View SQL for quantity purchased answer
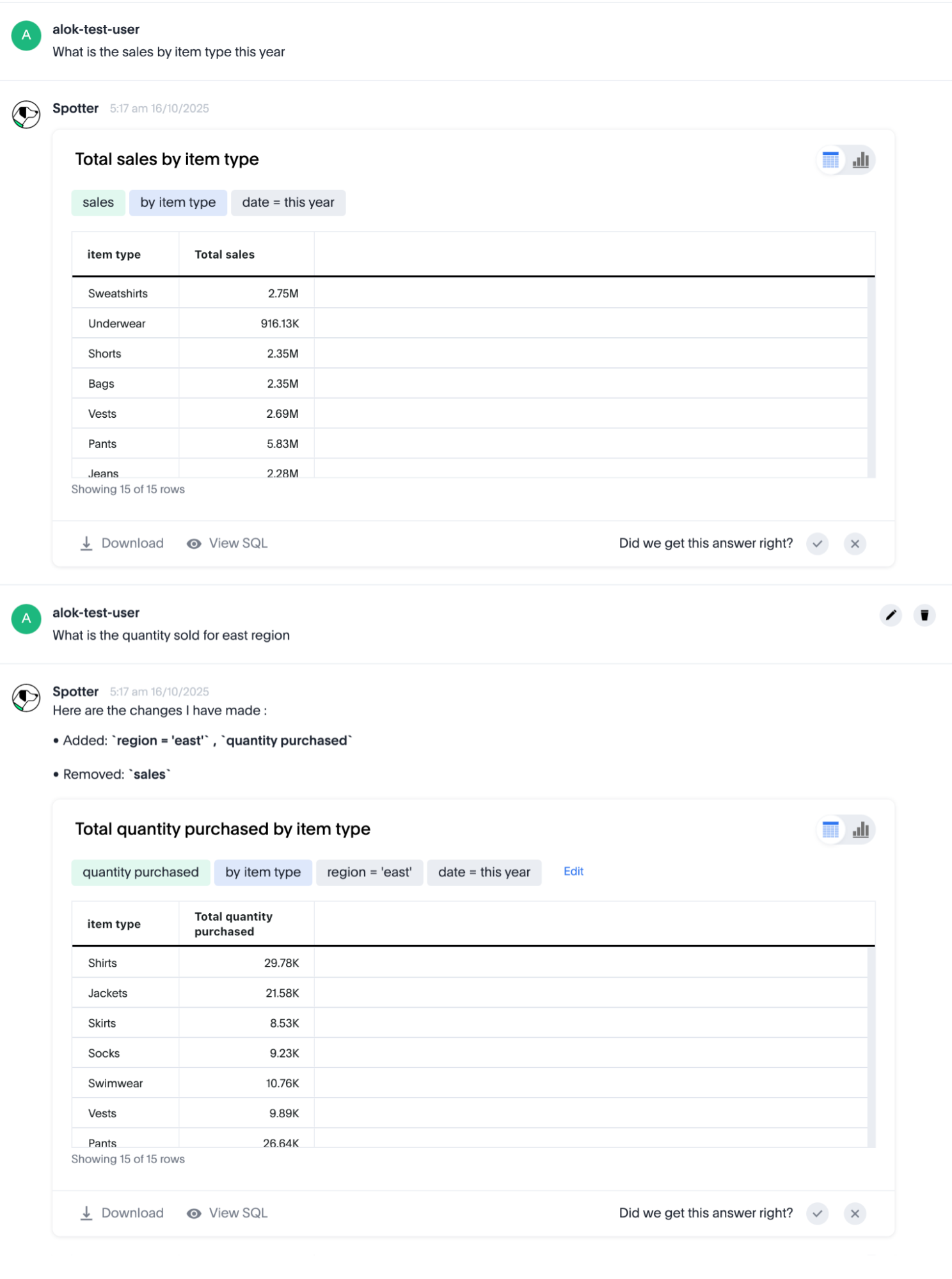This screenshot has width=952, height=1279. [x=227, y=1213]
